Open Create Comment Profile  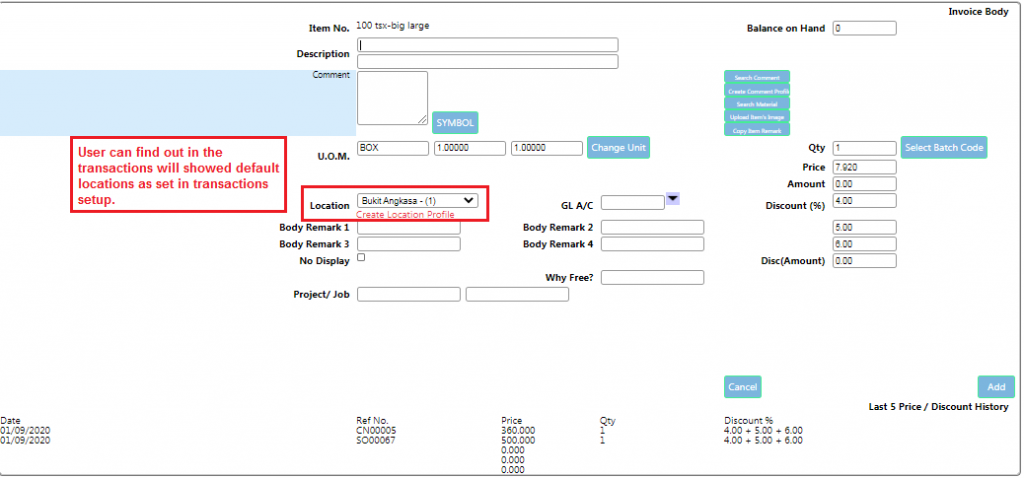pos(757,90)
